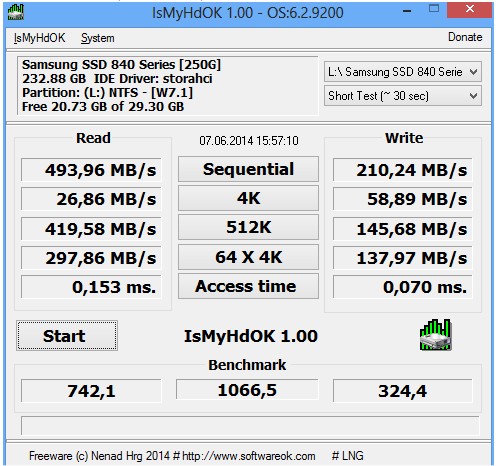Open the IsMyHdOK menu
The width and height of the screenshot is (496, 466).
point(39,38)
